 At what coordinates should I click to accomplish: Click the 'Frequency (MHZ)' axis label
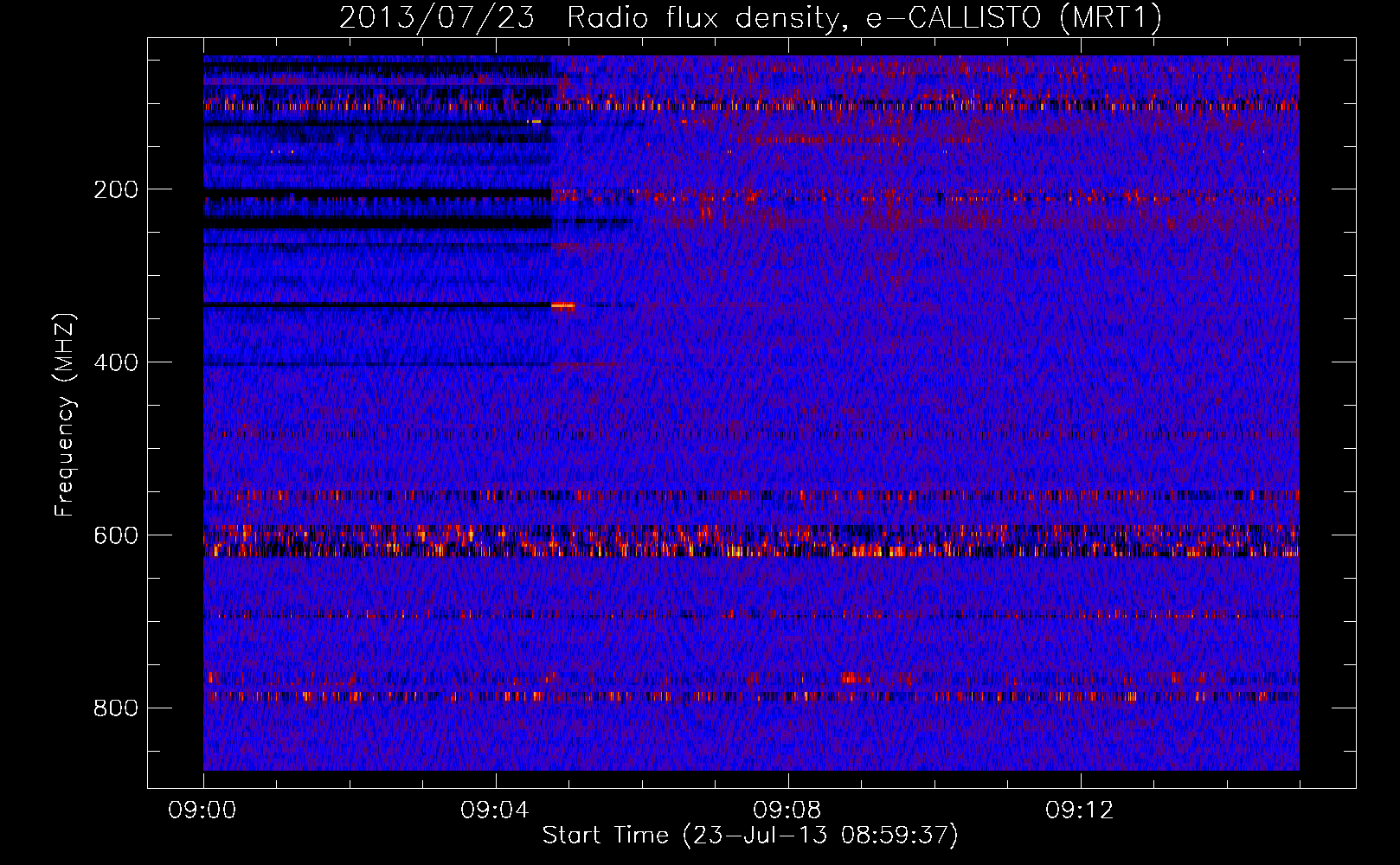click(x=65, y=415)
